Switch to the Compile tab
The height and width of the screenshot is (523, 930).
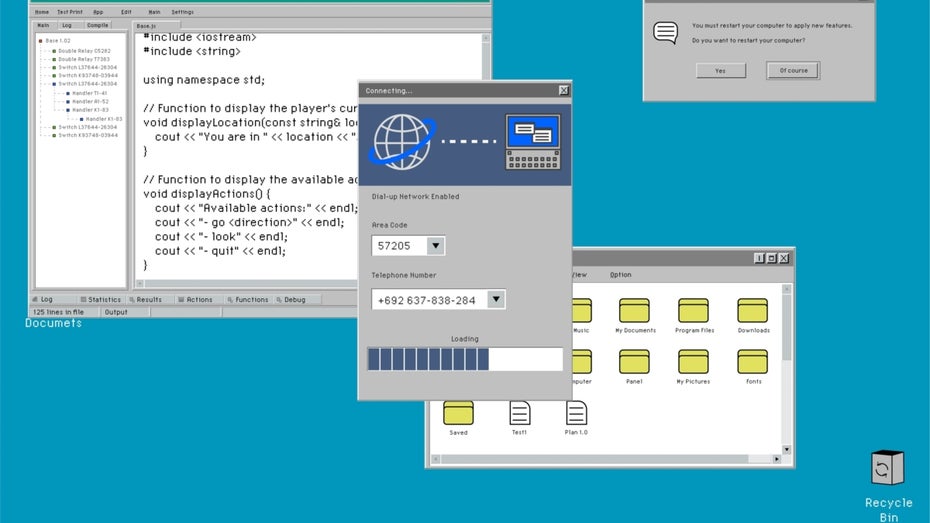pos(98,25)
